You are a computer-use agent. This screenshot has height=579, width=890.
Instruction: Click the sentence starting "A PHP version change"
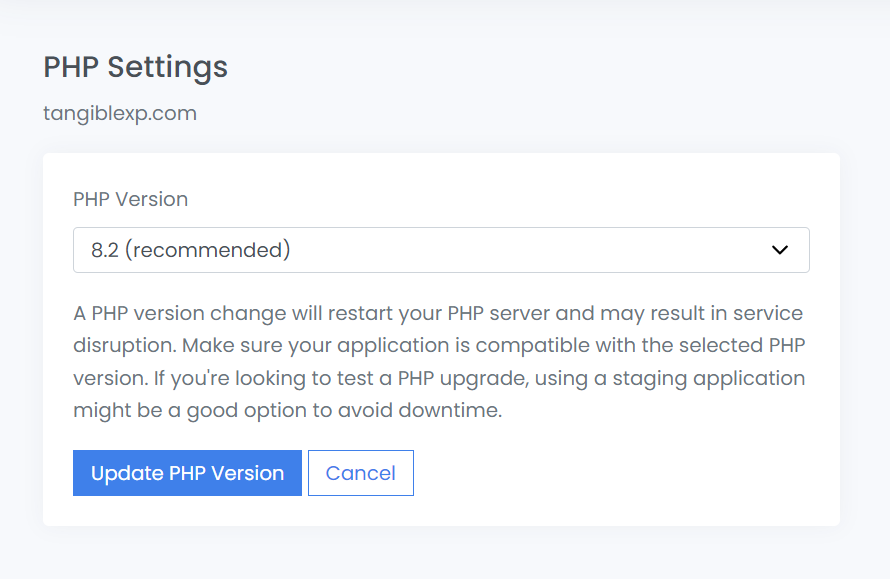click(300, 313)
